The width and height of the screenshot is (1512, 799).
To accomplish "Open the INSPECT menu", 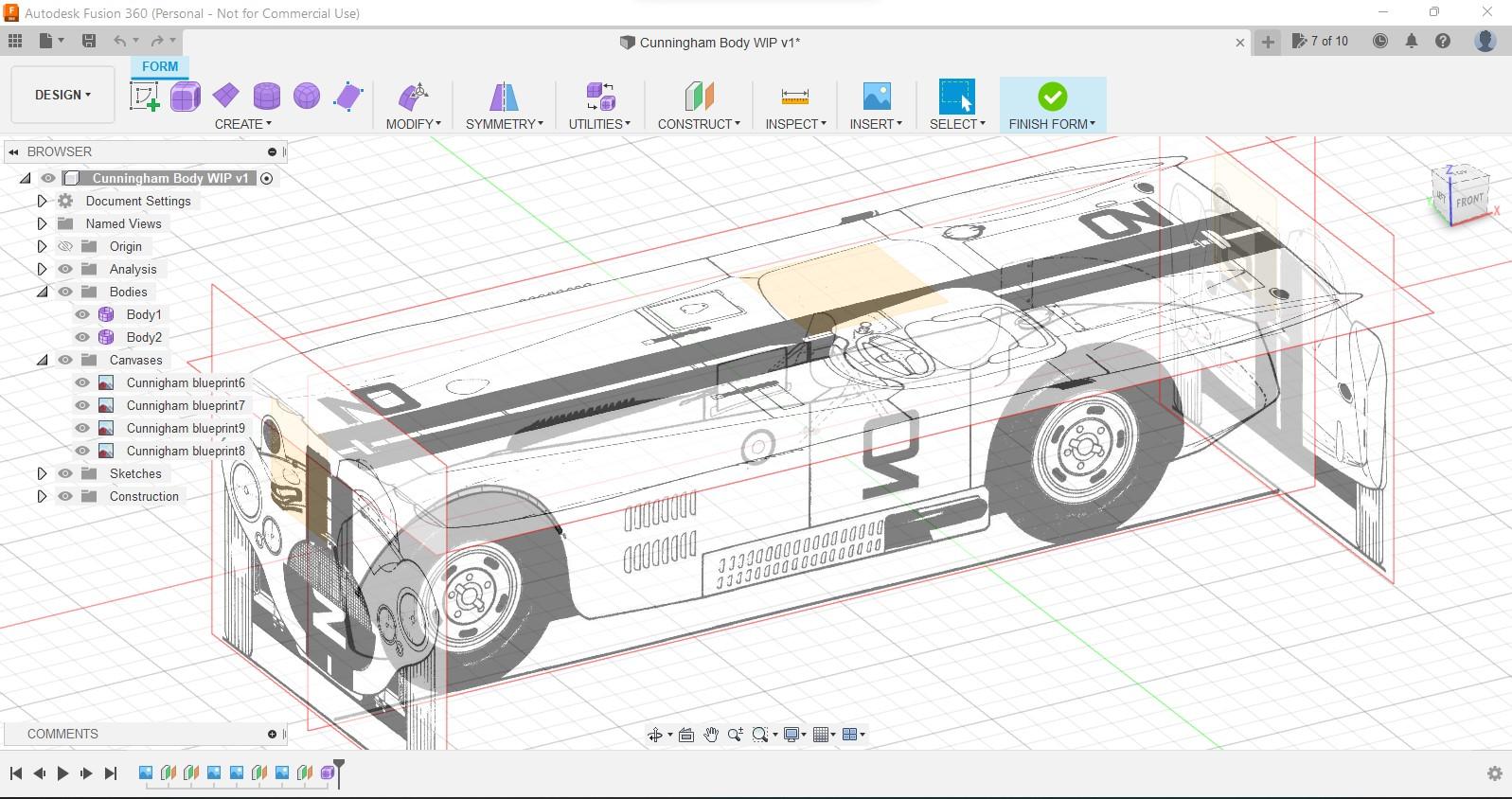I will pos(796,124).
